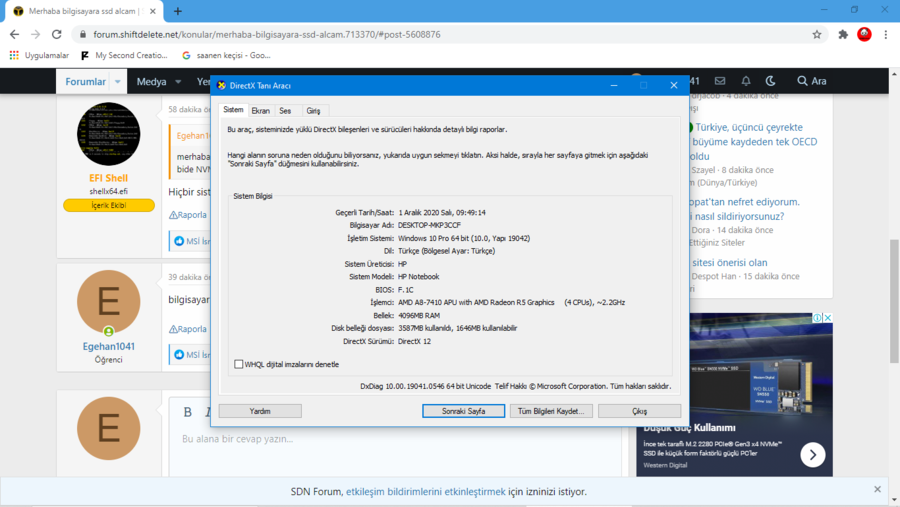Click Sonraki Sayfa button
The height and width of the screenshot is (507, 900).
coord(464,411)
